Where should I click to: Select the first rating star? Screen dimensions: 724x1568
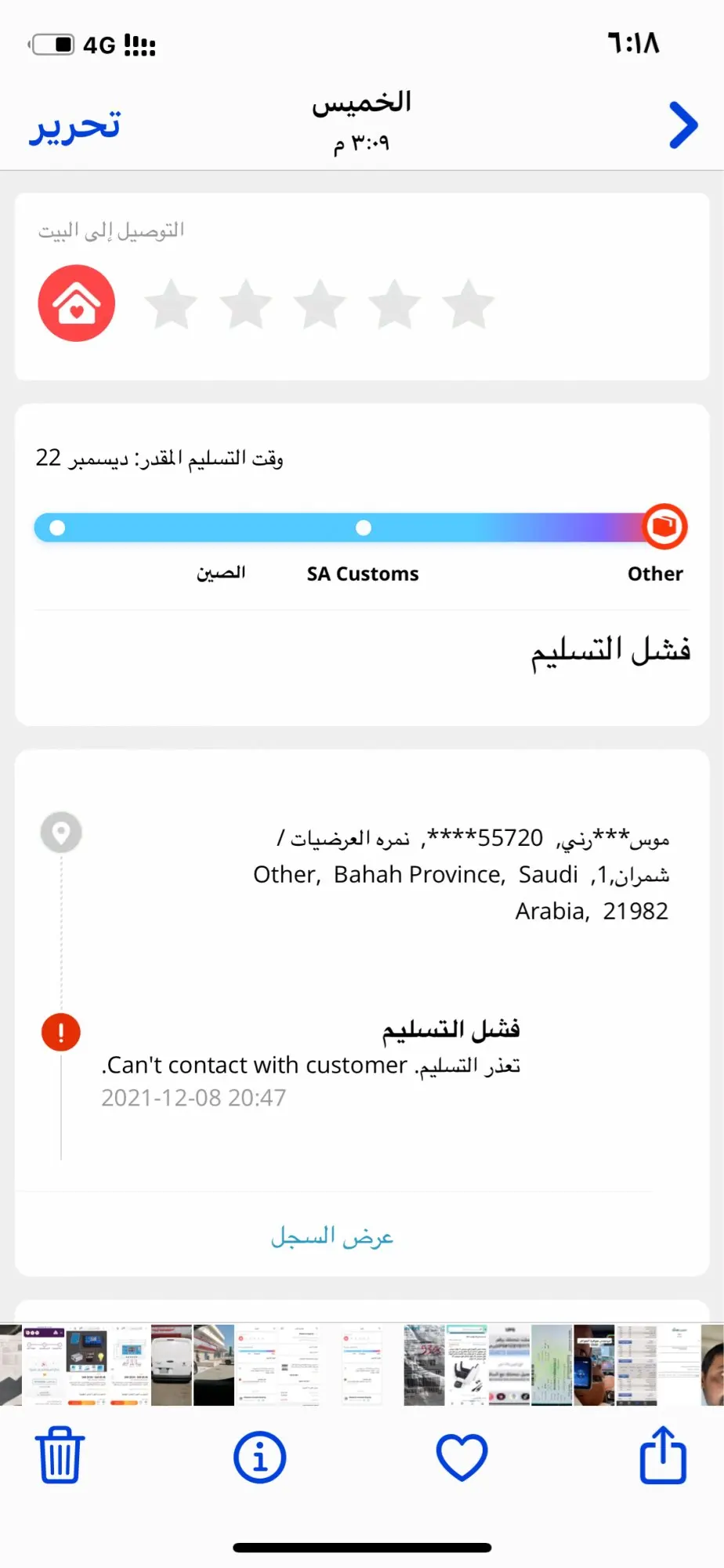pos(172,304)
